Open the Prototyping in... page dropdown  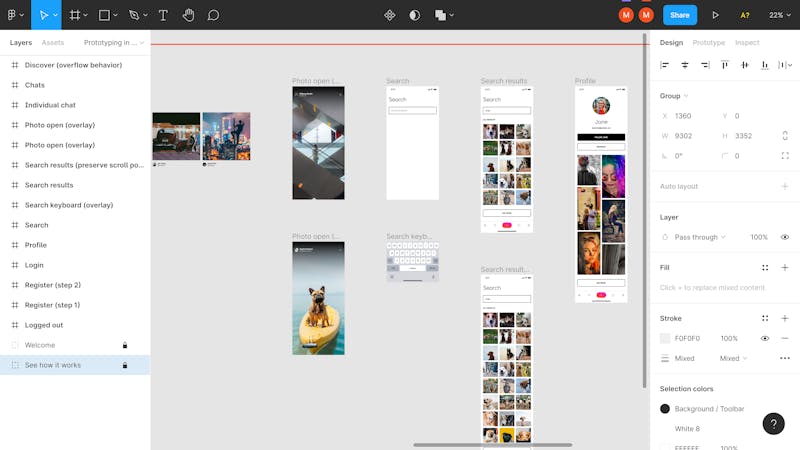114,42
